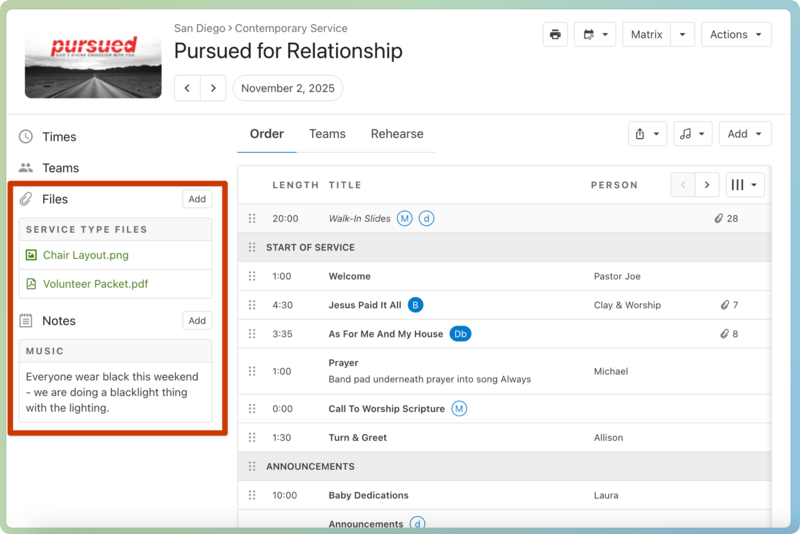Switch to the Teams tab
The image size is (800, 534).
327,134
